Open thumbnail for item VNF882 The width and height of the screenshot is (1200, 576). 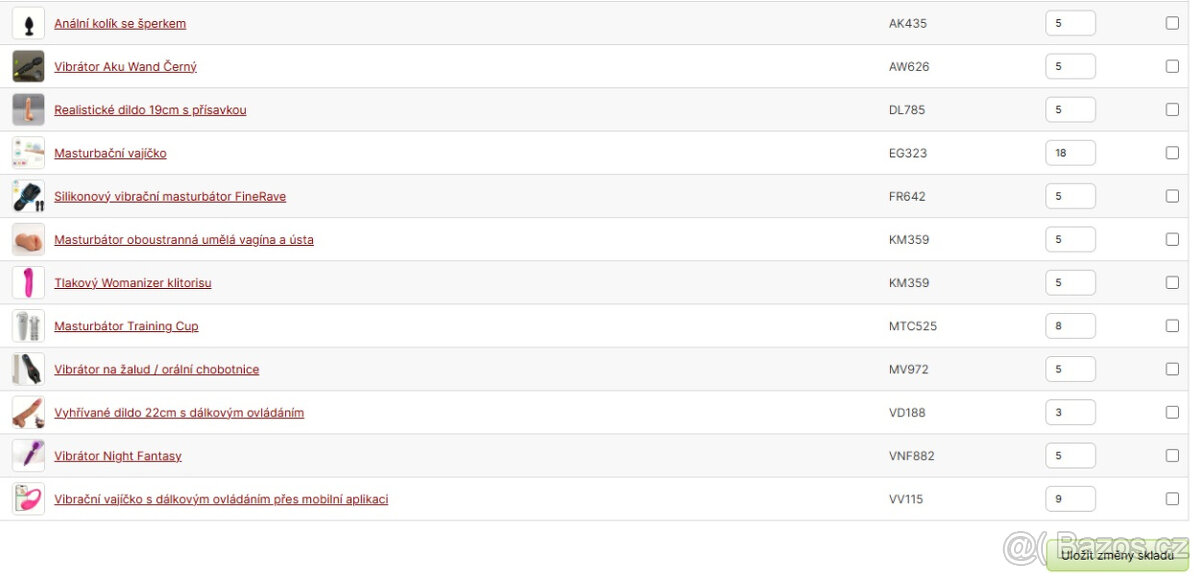coord(28,456)
